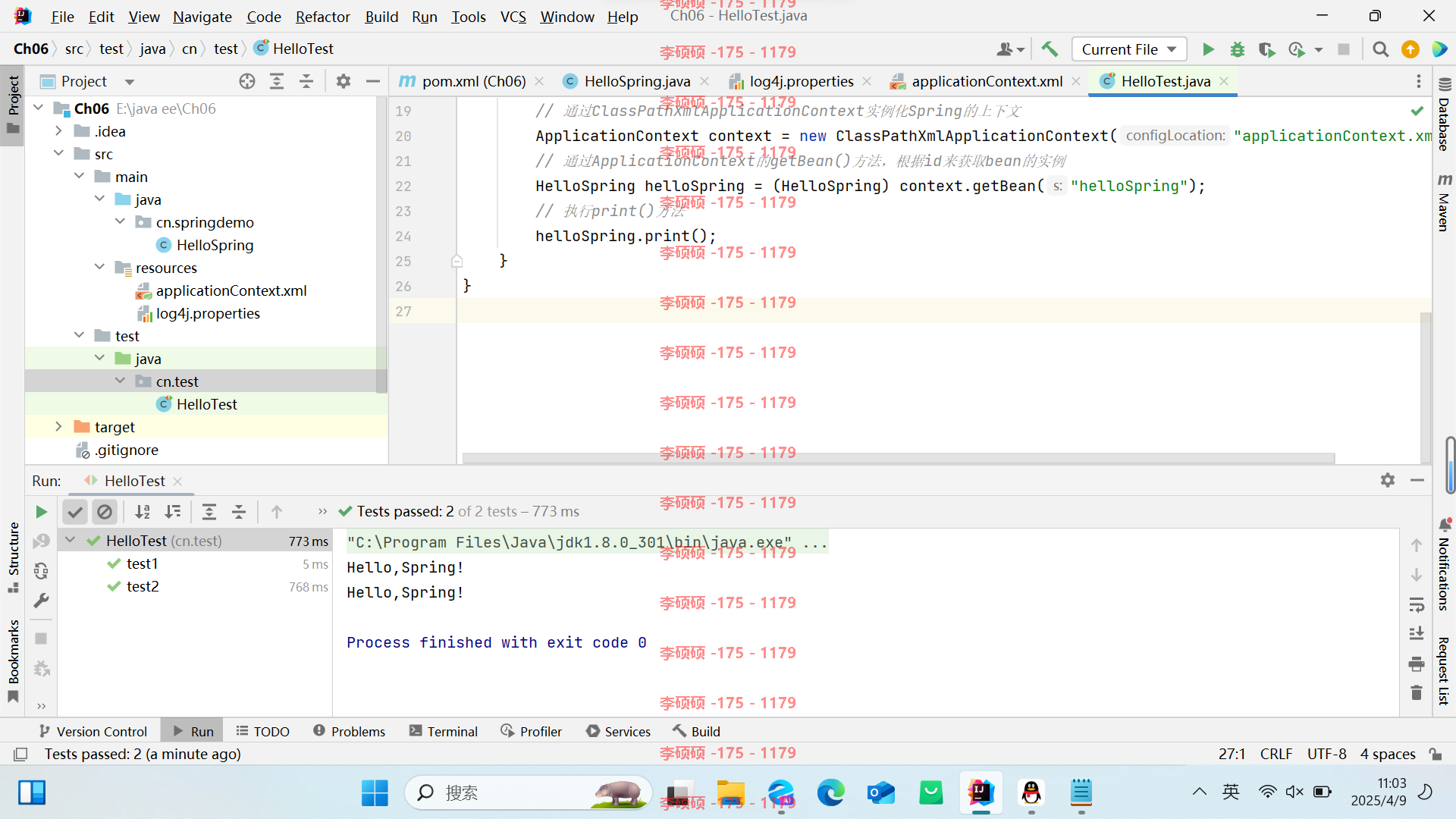Open the Navigate menu
The height and width of the screenshot is (819, 1456).
202,17
